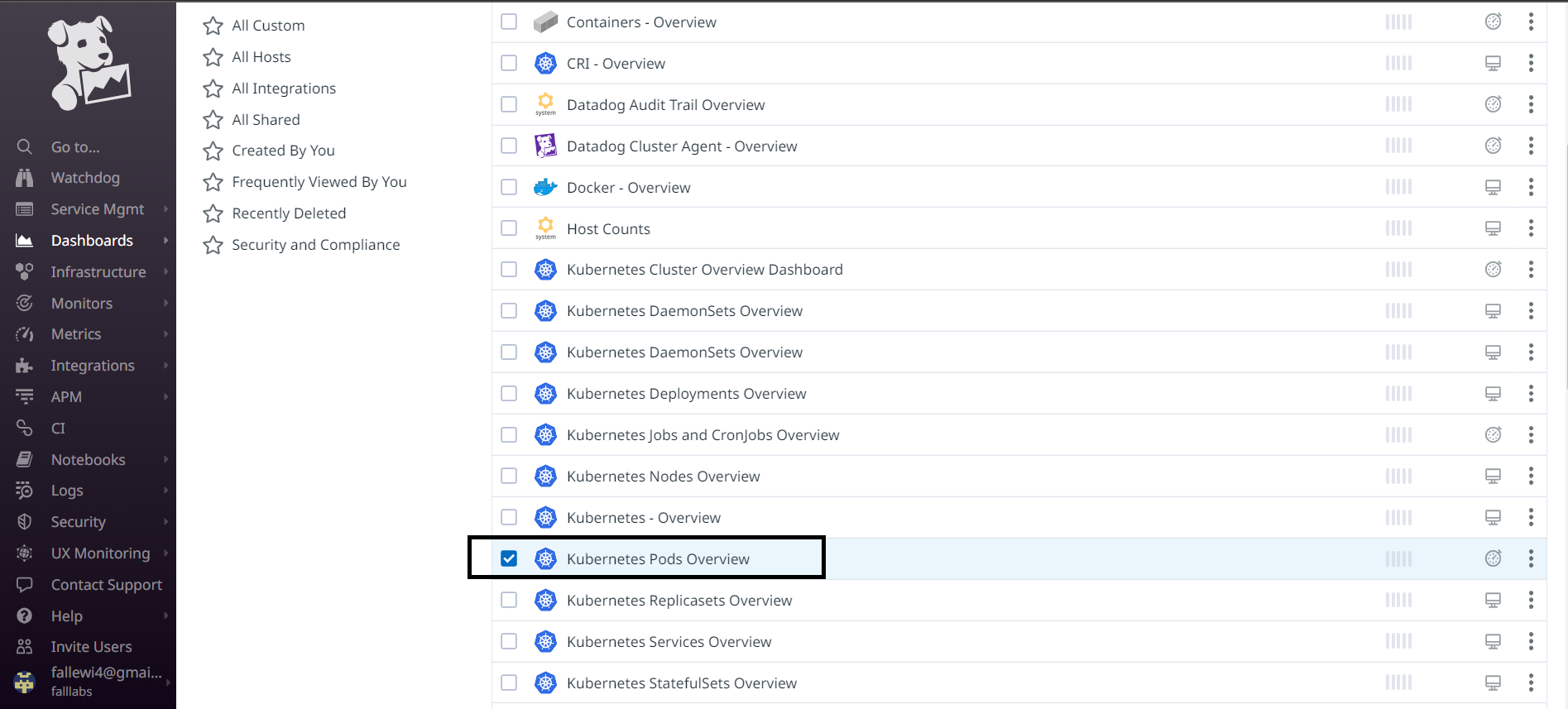This screenshot has width=1568, height=709.
Task: Click the Datadog dog logo
Action: tap(89, 63)
